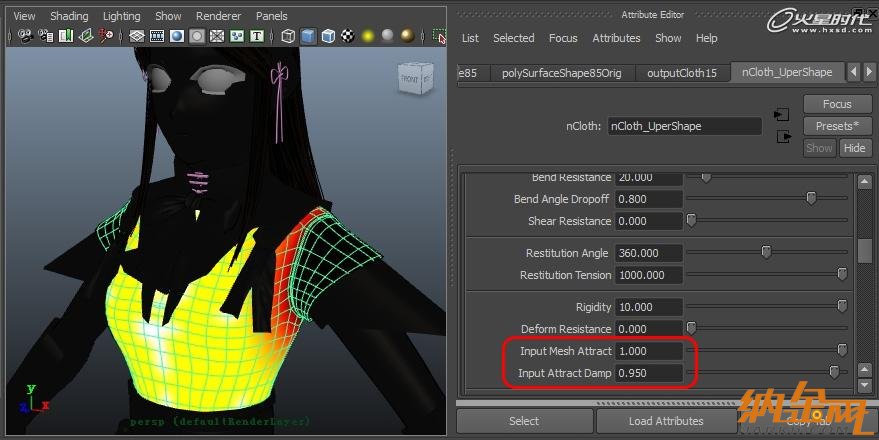Select Smooth Shade All blue cube icon
879x440 pixels.
(308, 36)
